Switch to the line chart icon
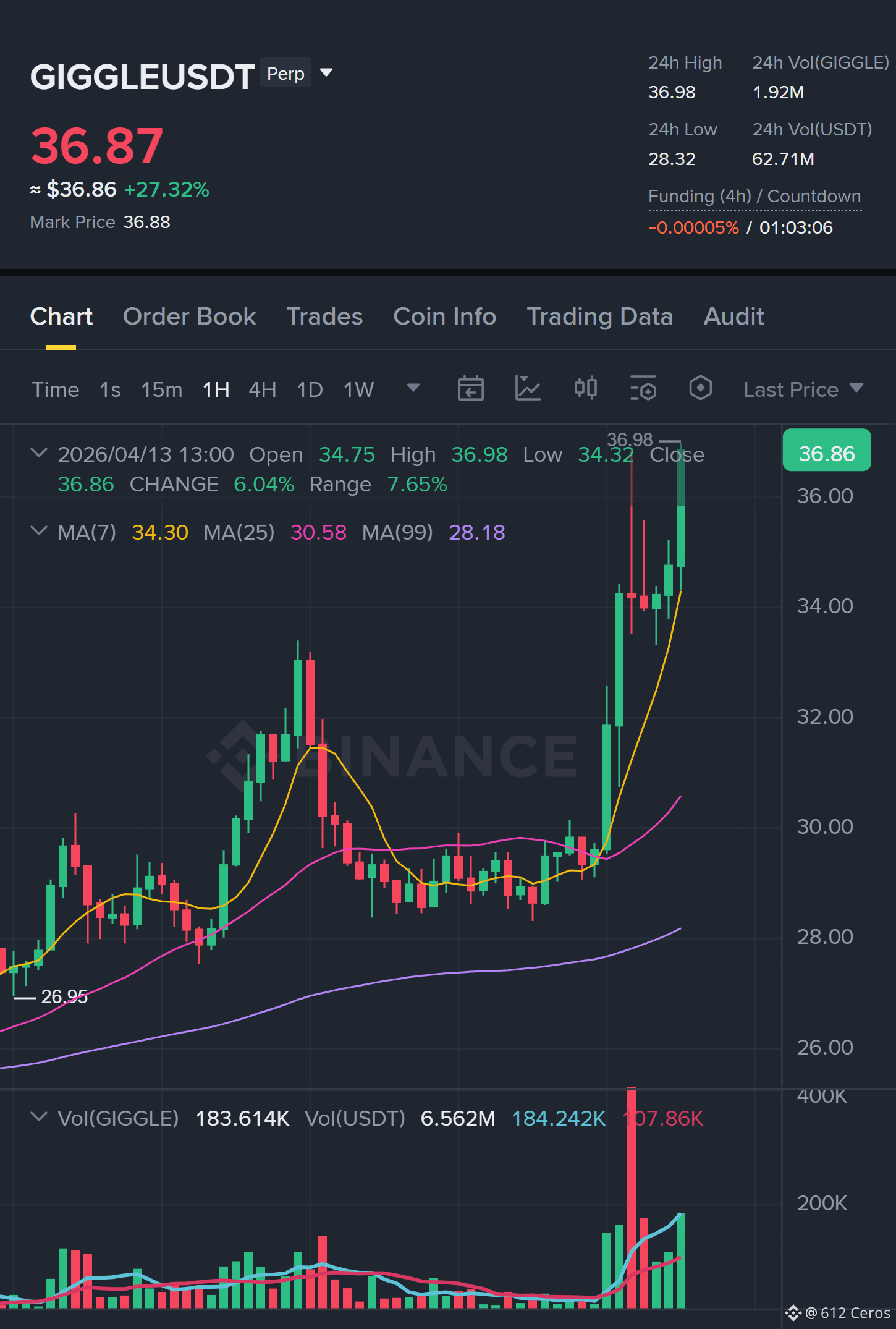Screen dimensions: 896x1329 coord(528,389)
